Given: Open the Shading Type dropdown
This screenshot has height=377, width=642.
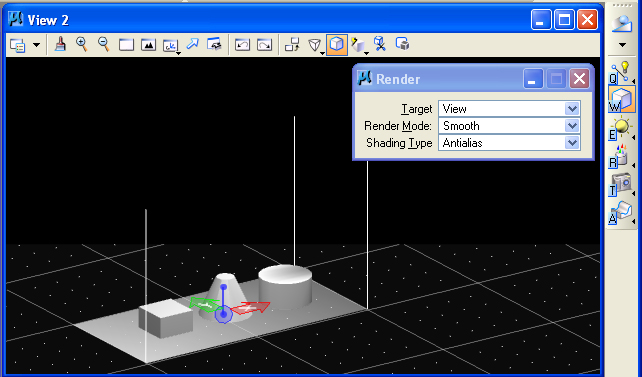Looking at the screenshot, I should 572,143.
